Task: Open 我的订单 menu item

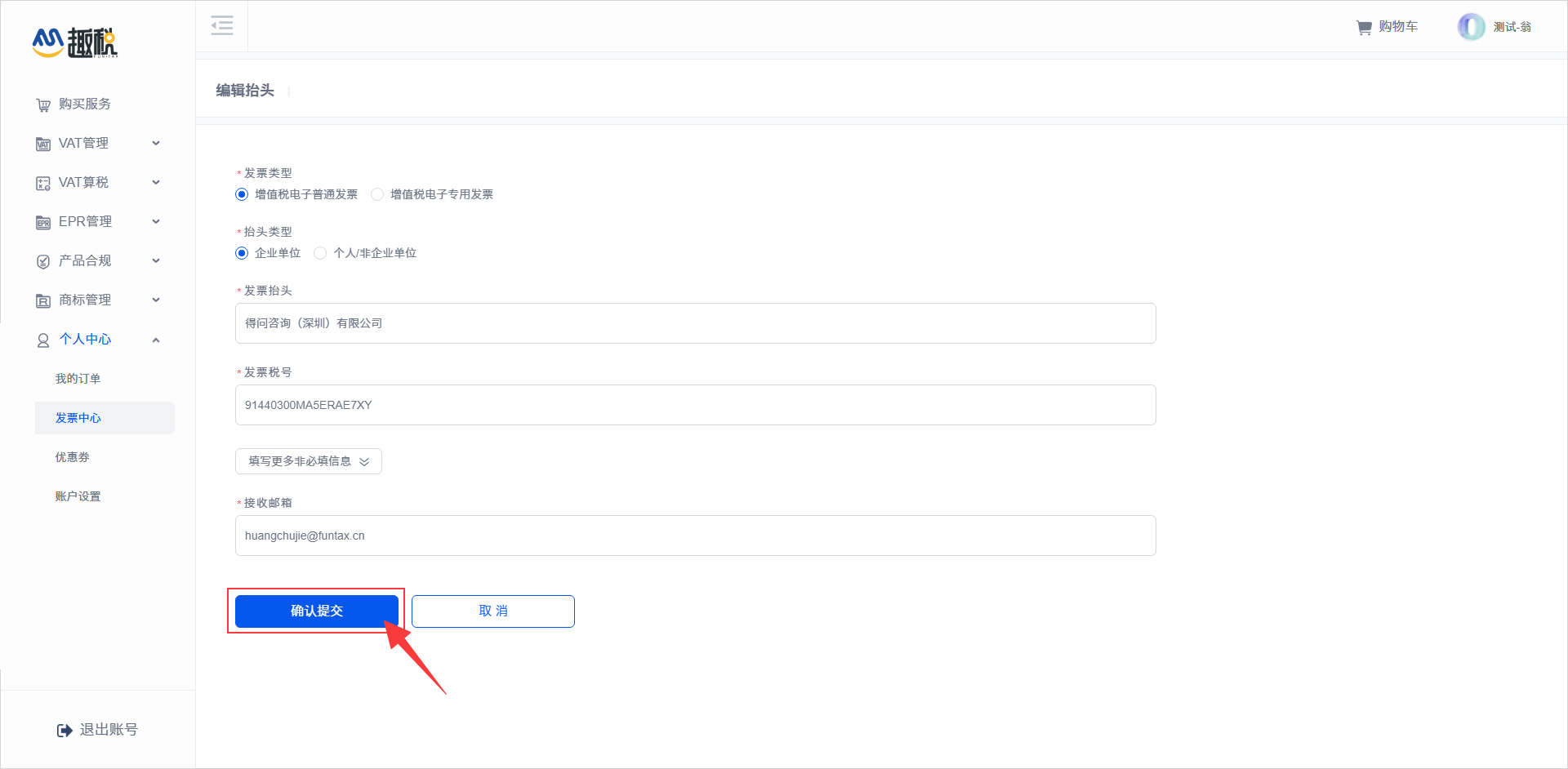Action: coord(78,379)
